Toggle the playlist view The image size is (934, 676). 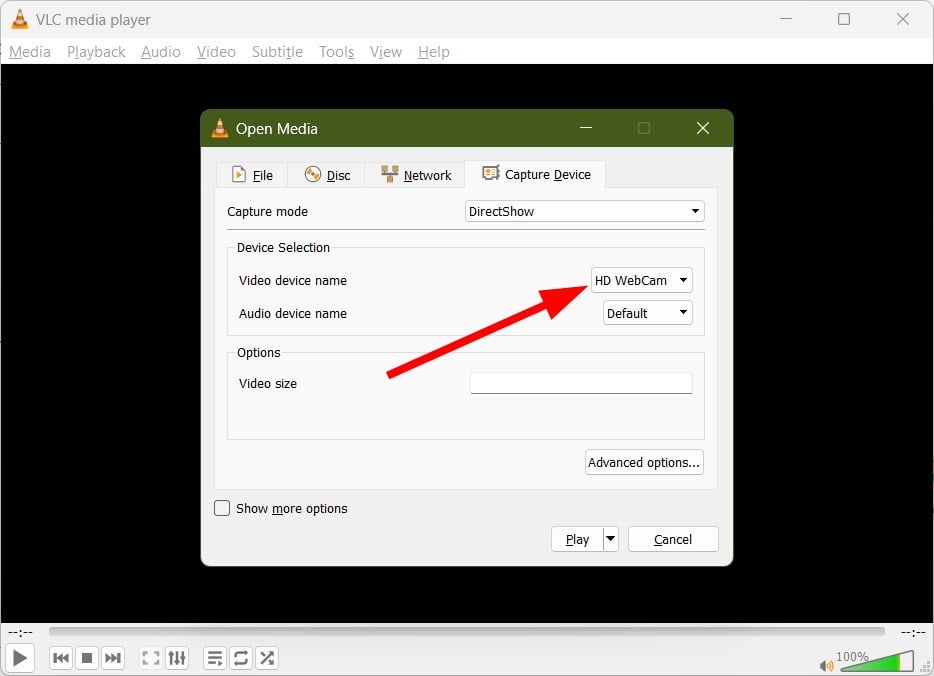point(214,658)
